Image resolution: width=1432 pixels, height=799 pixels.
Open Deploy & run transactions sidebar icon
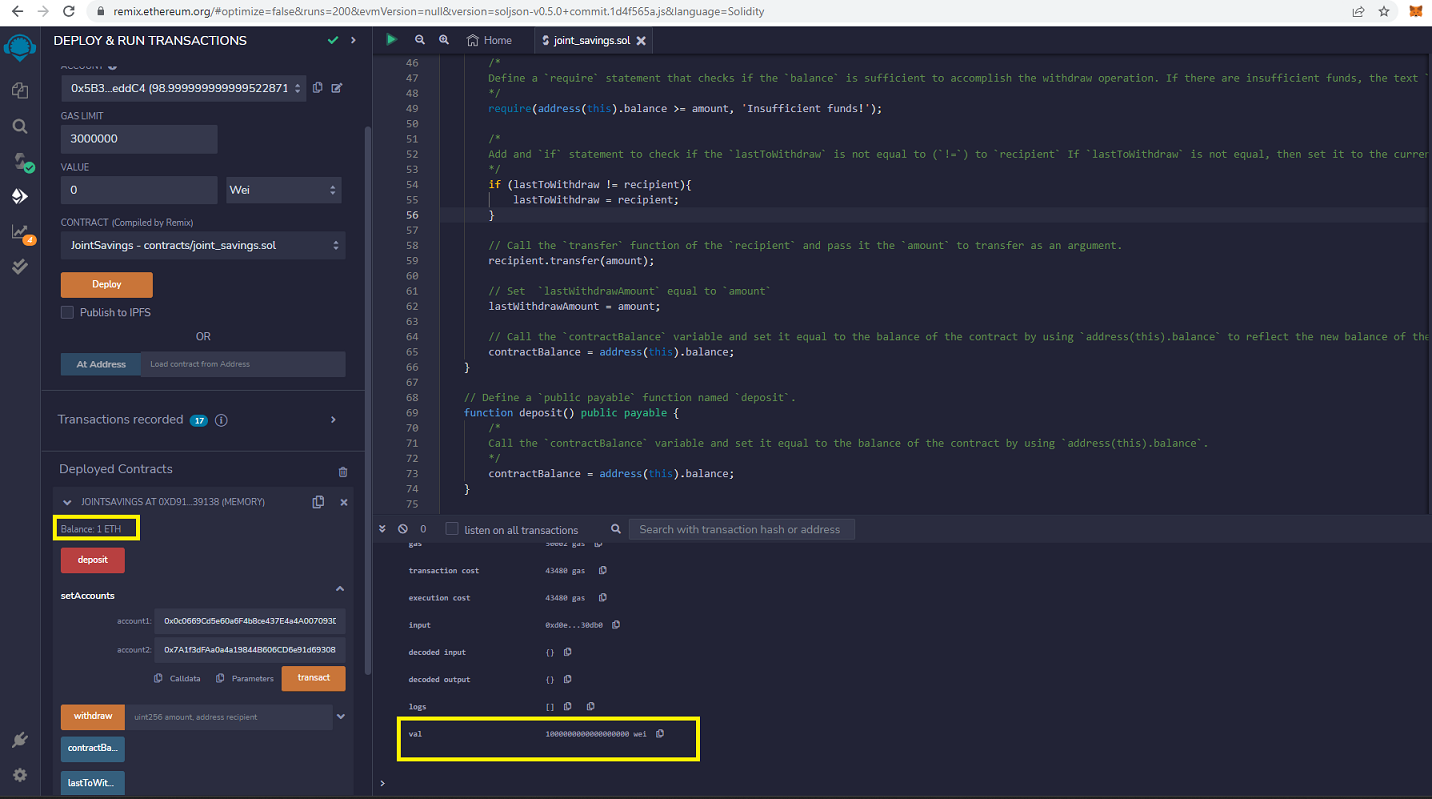tap(19, 197)
